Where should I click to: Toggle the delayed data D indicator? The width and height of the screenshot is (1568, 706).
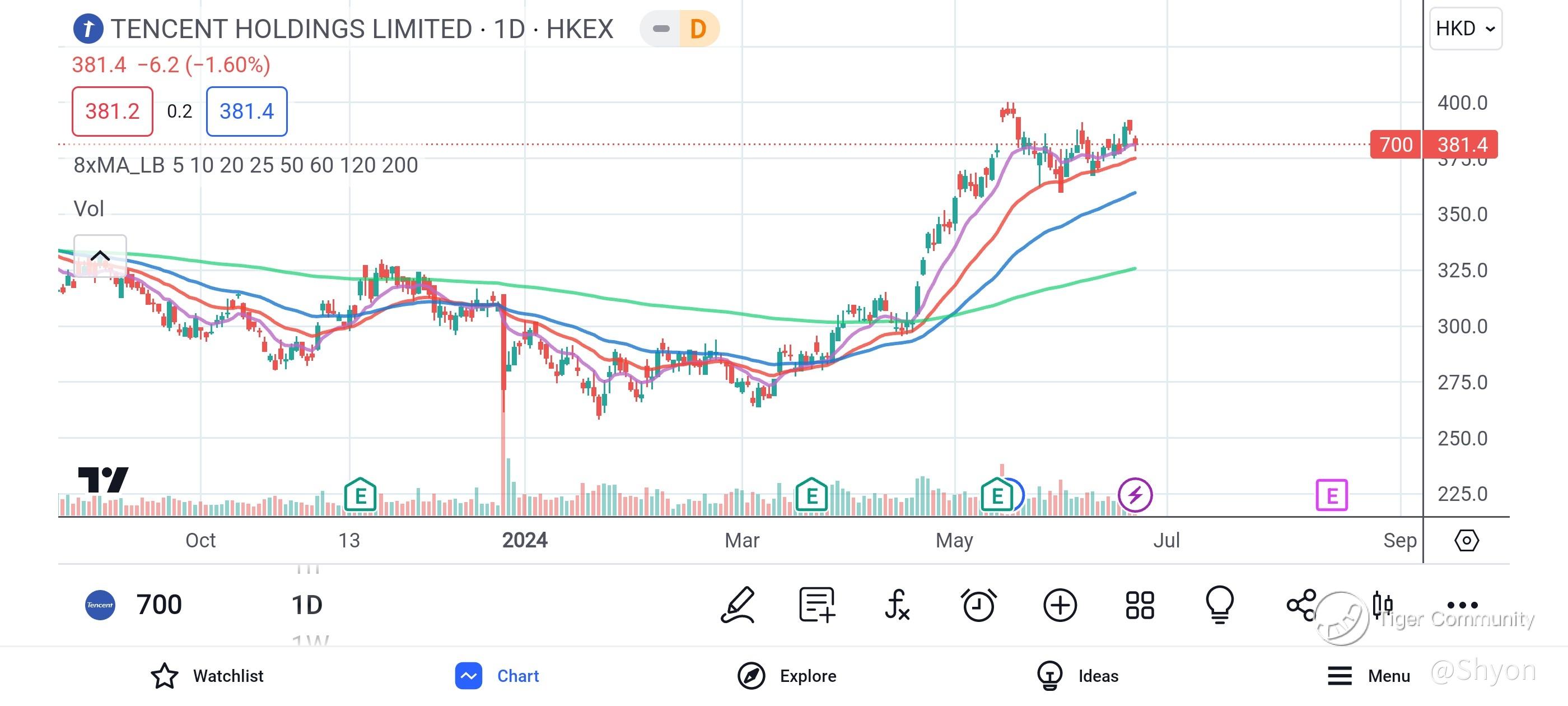pos(698,29)
